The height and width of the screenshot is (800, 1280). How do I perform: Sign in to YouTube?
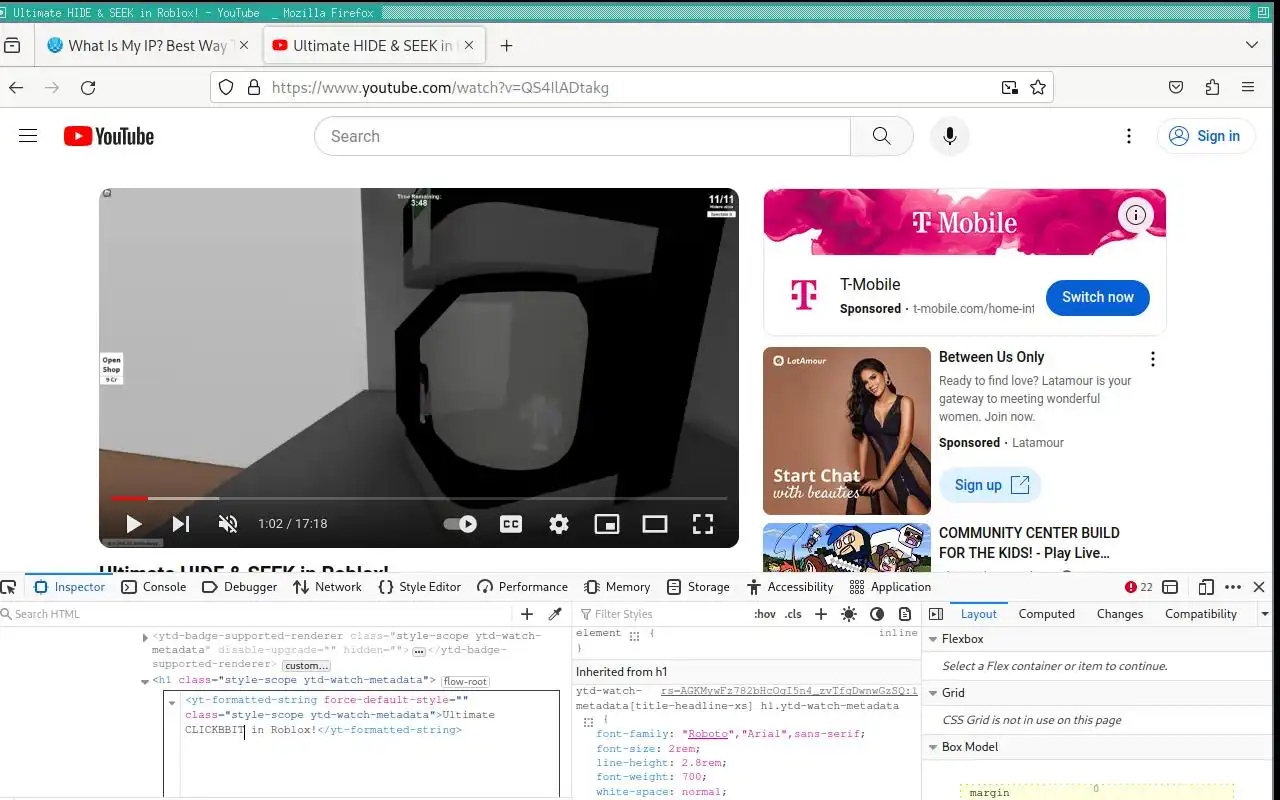[1206, 136]
